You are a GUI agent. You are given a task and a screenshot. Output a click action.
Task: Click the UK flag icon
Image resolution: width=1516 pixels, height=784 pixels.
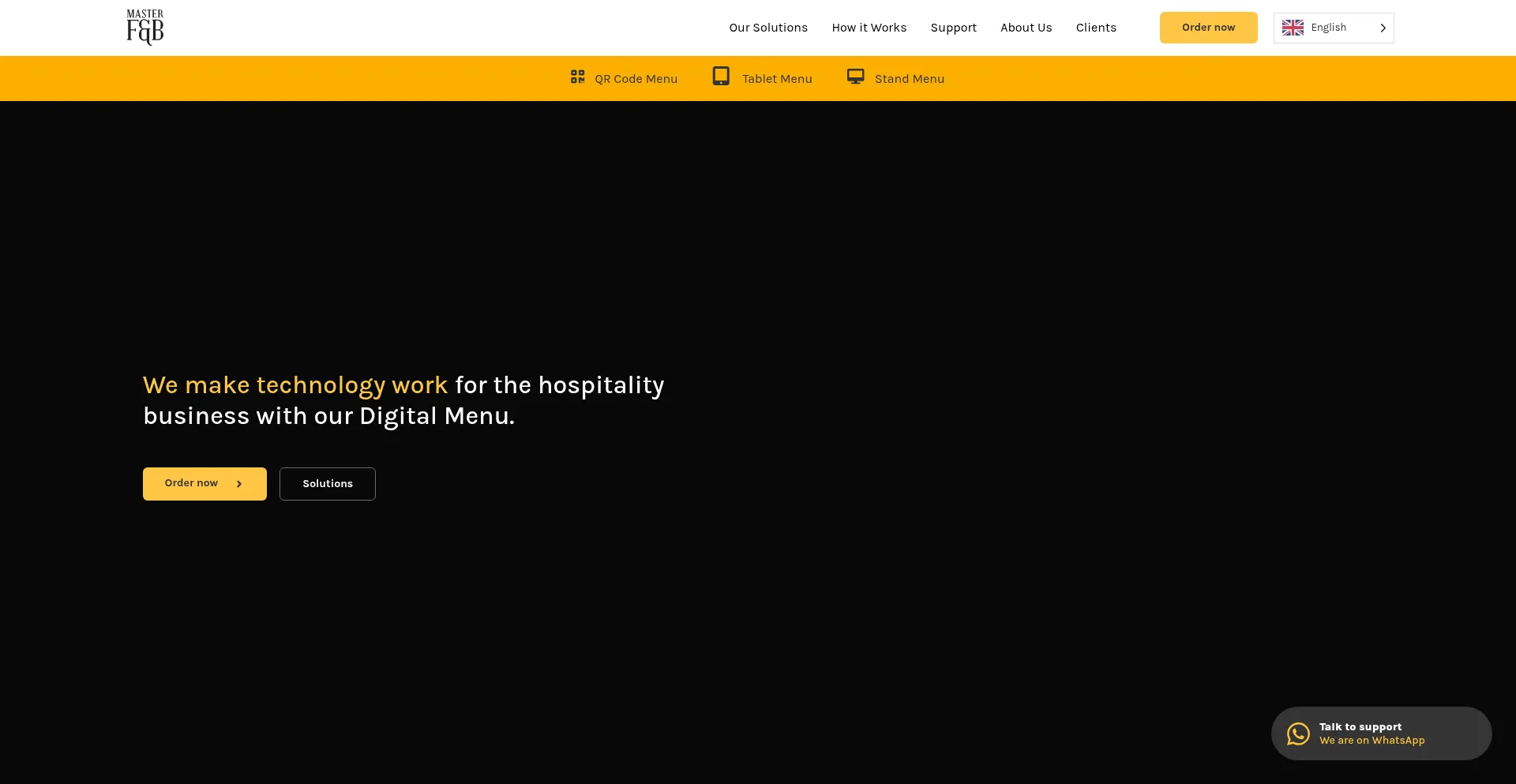tap(1293, 28)
